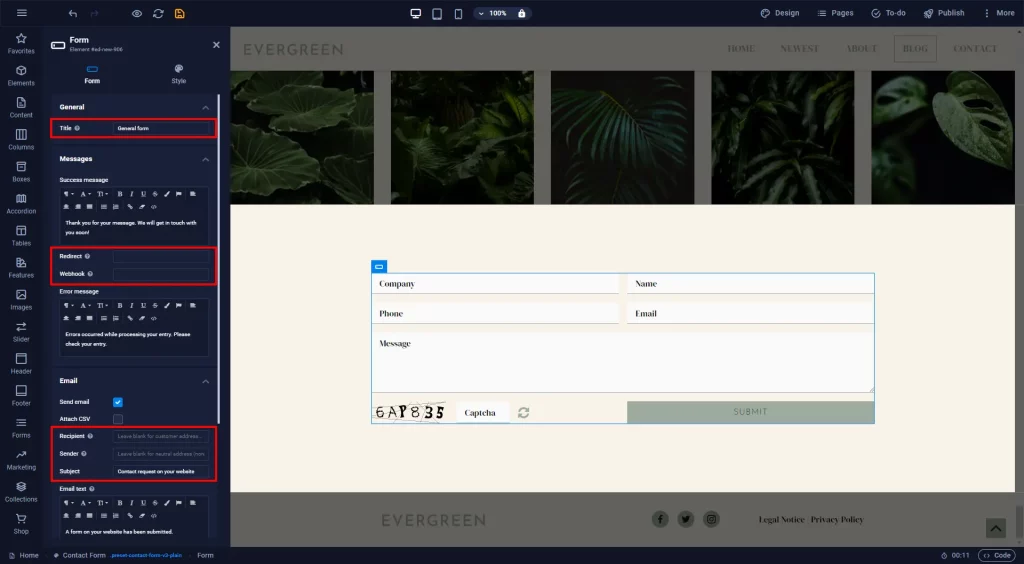Click the preview eye icon
Image resolution: width=1024 pixels, height=564 pixels.
click(136, 13)
